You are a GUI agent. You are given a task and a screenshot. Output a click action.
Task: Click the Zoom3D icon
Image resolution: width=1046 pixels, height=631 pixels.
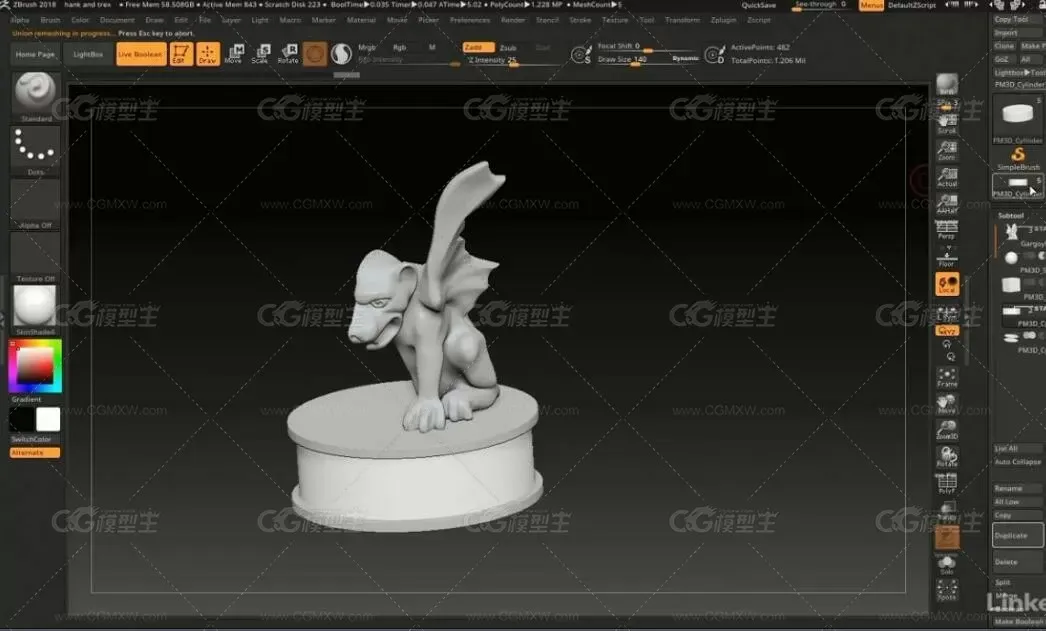[947, 430]
